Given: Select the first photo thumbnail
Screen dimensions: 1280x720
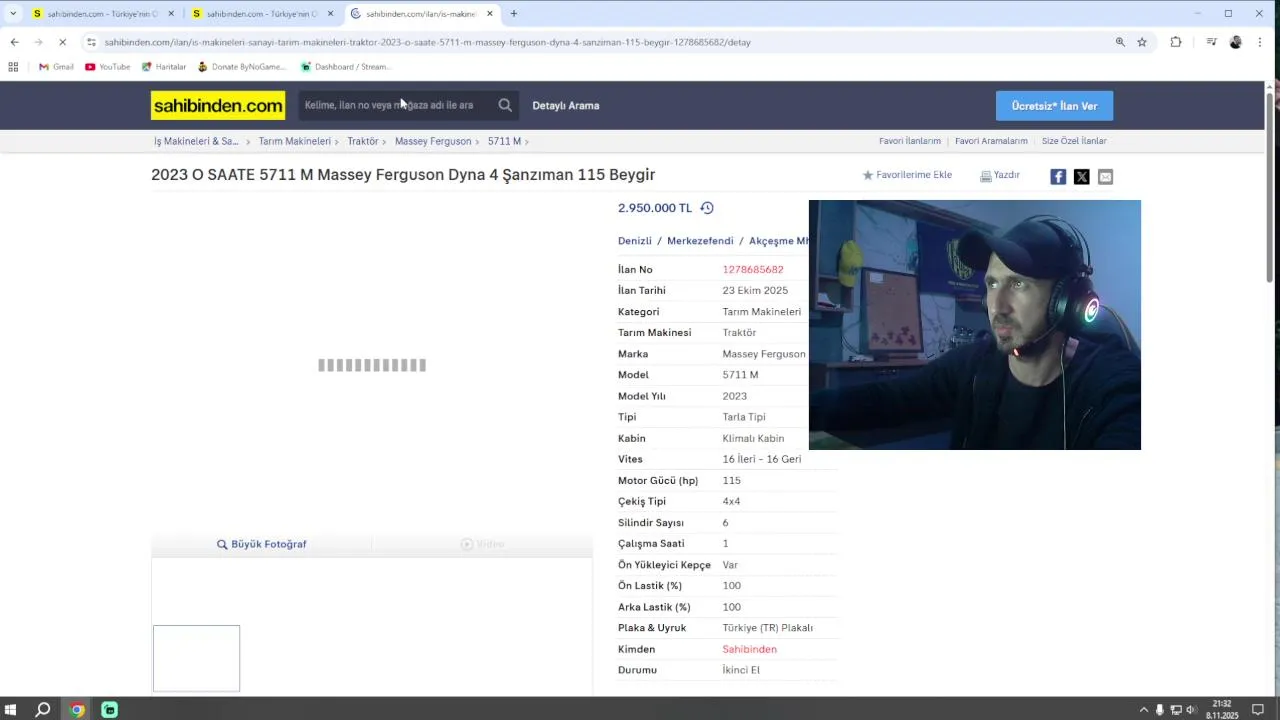Looking at the screenshot, I should tap(196, 658).
